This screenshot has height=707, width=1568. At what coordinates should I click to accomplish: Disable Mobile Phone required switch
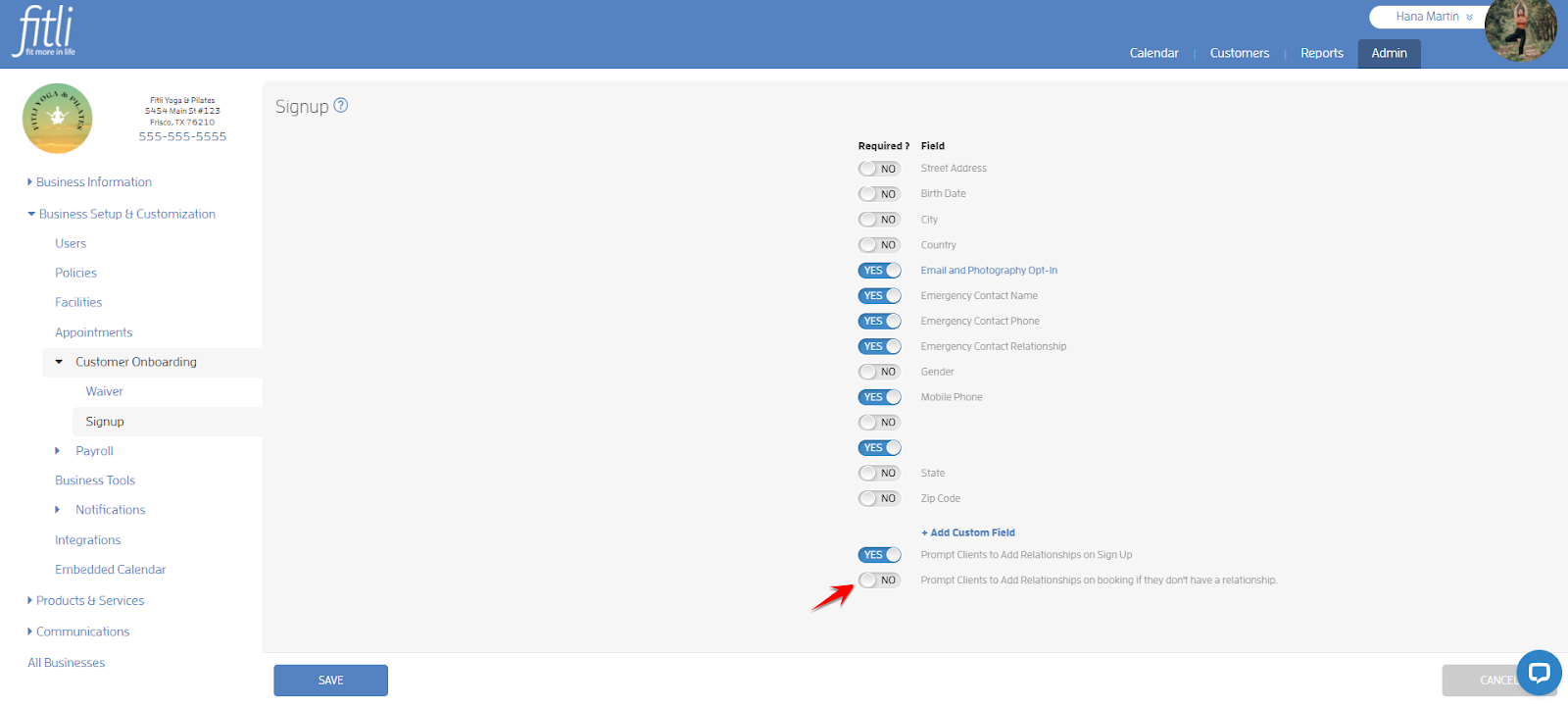tap(879, 397)
